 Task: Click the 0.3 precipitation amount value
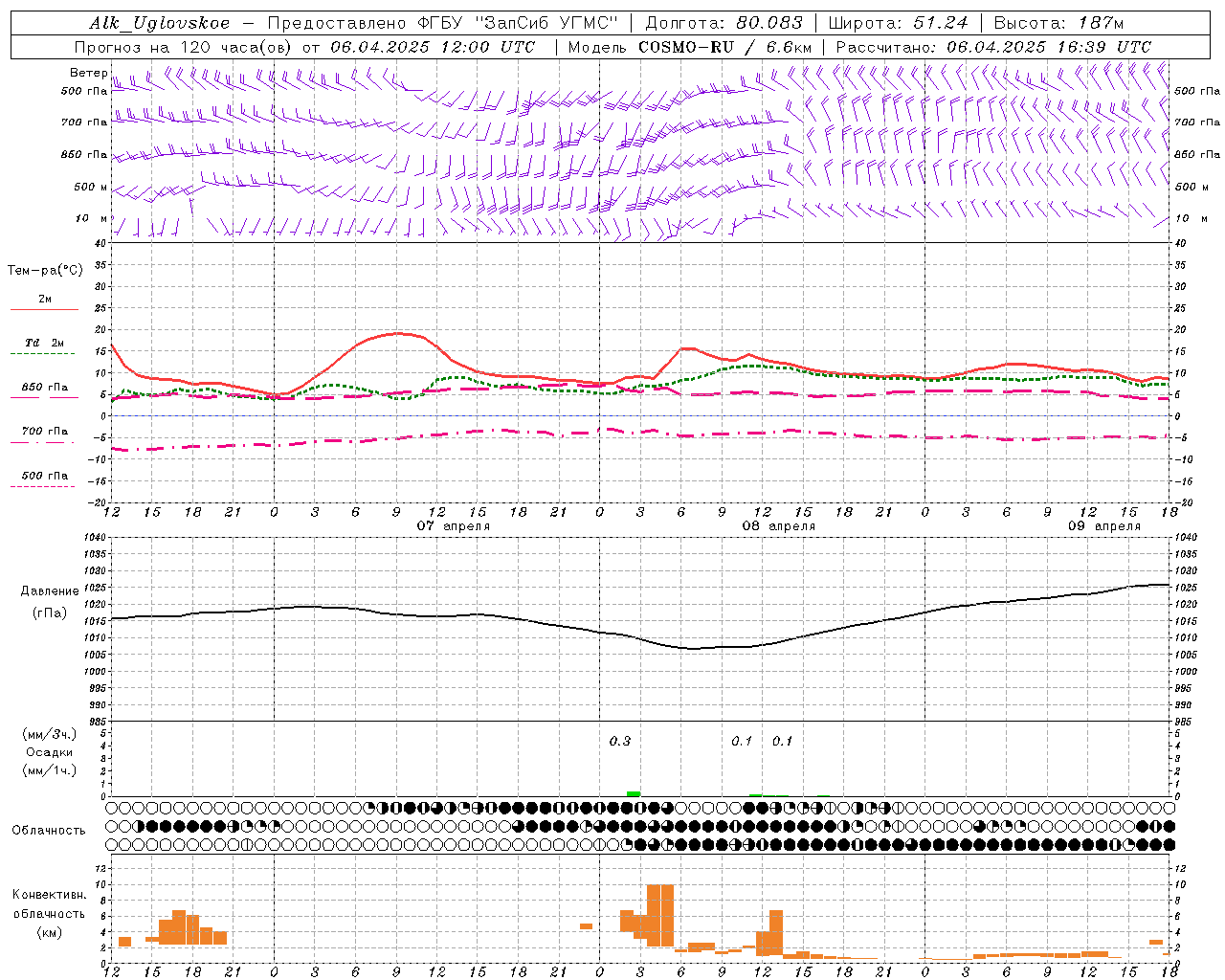[620, 741]
